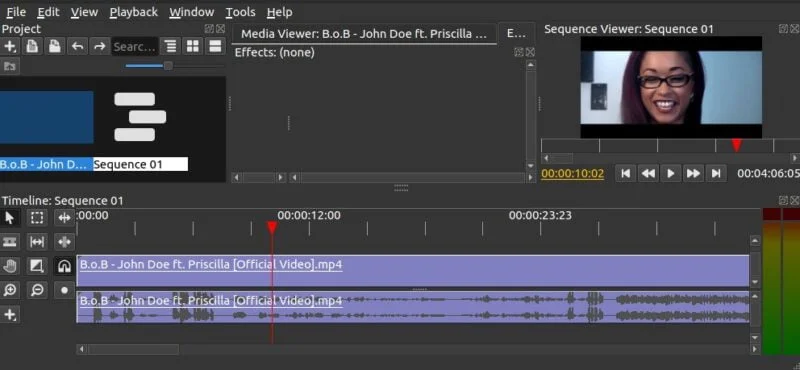Open the File menu
800x370 pixels.
pyautogui.click(x=16, y=12)
